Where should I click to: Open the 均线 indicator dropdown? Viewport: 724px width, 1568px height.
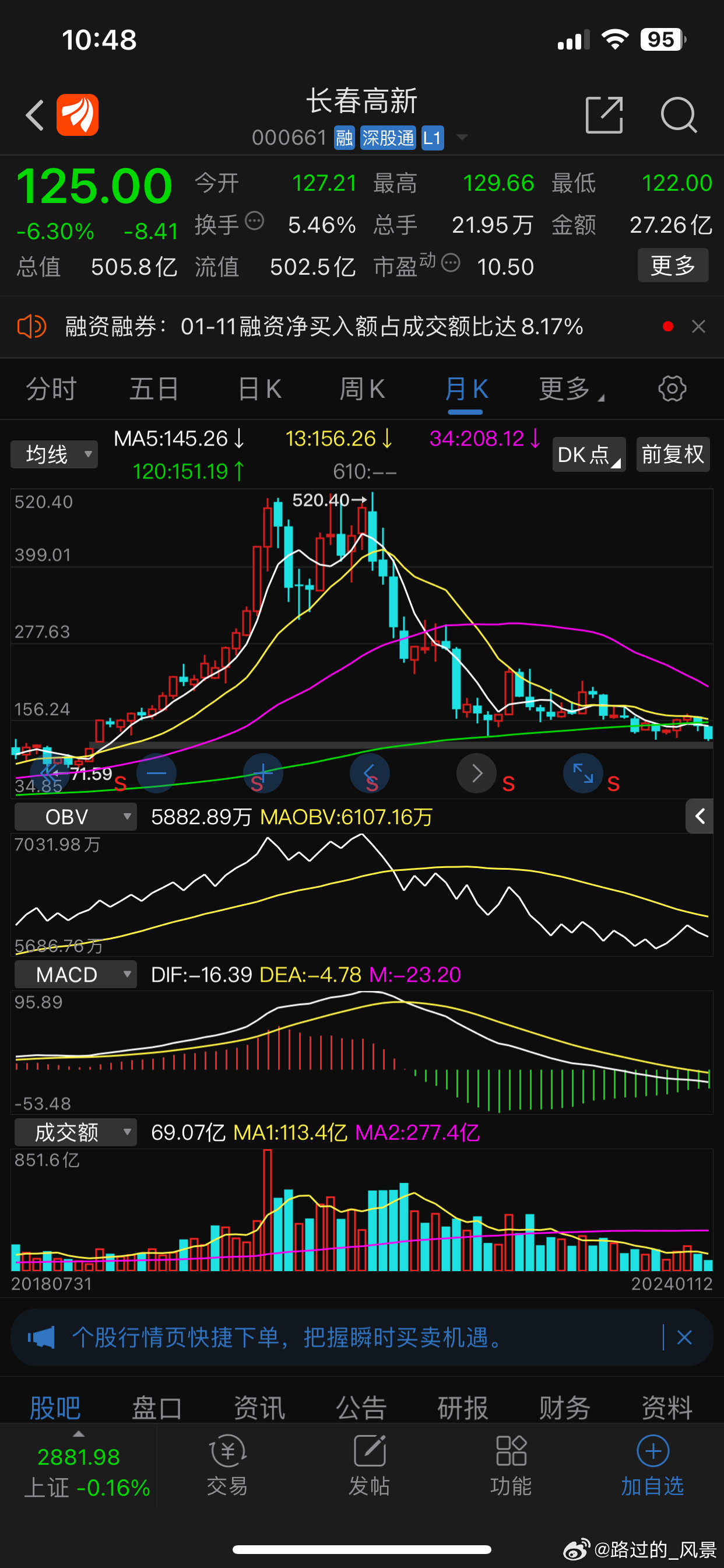pos(54,454)
